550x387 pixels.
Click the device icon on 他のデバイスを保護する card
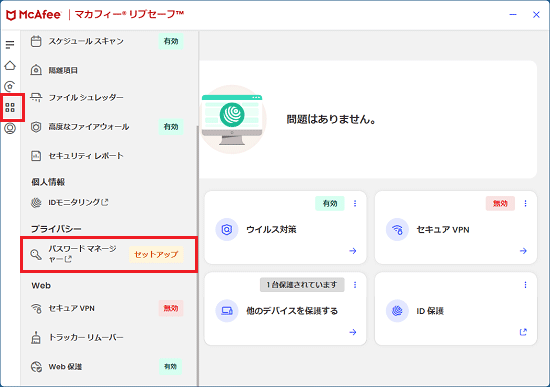pos(227,311)
